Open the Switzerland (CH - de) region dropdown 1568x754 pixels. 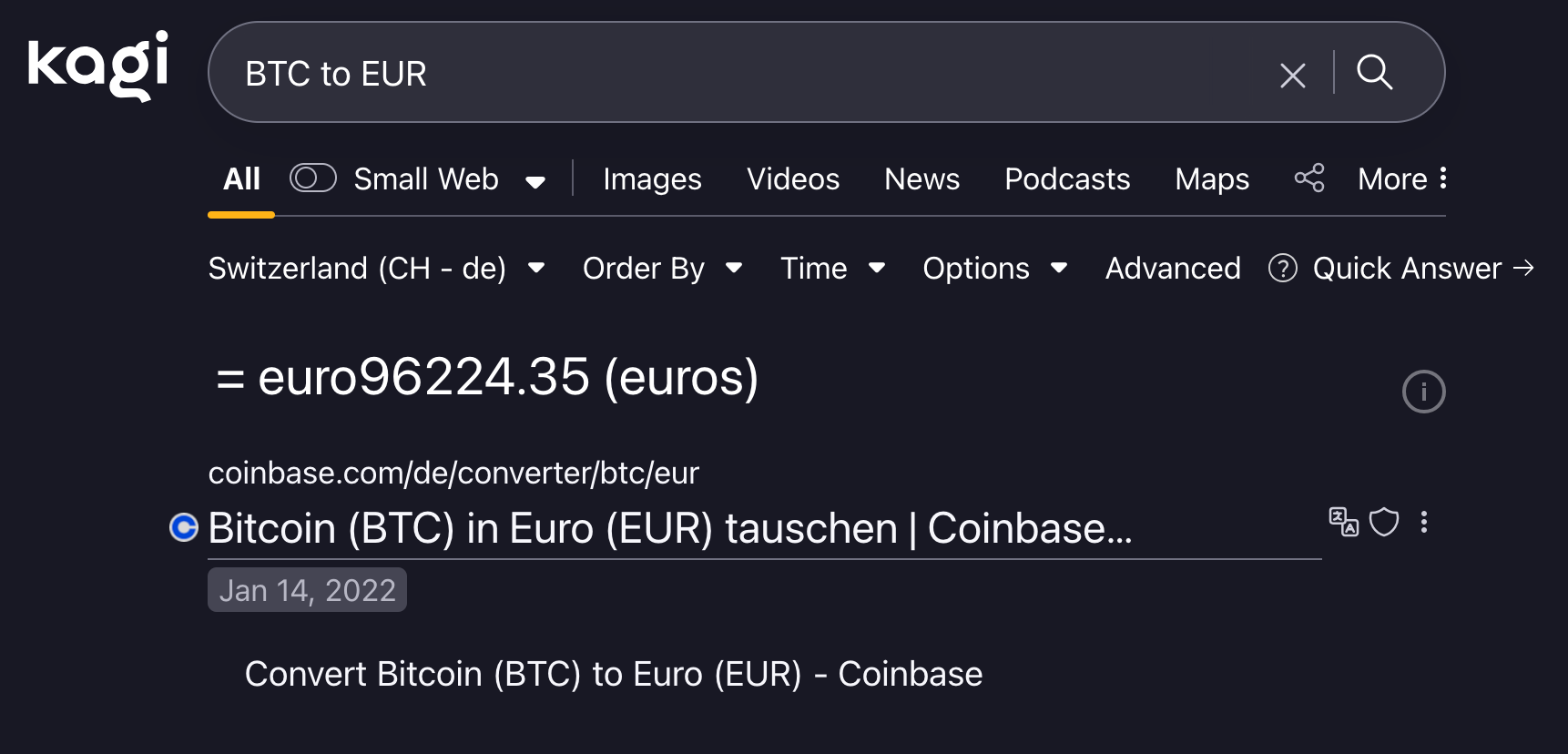[x=376, y=269]
